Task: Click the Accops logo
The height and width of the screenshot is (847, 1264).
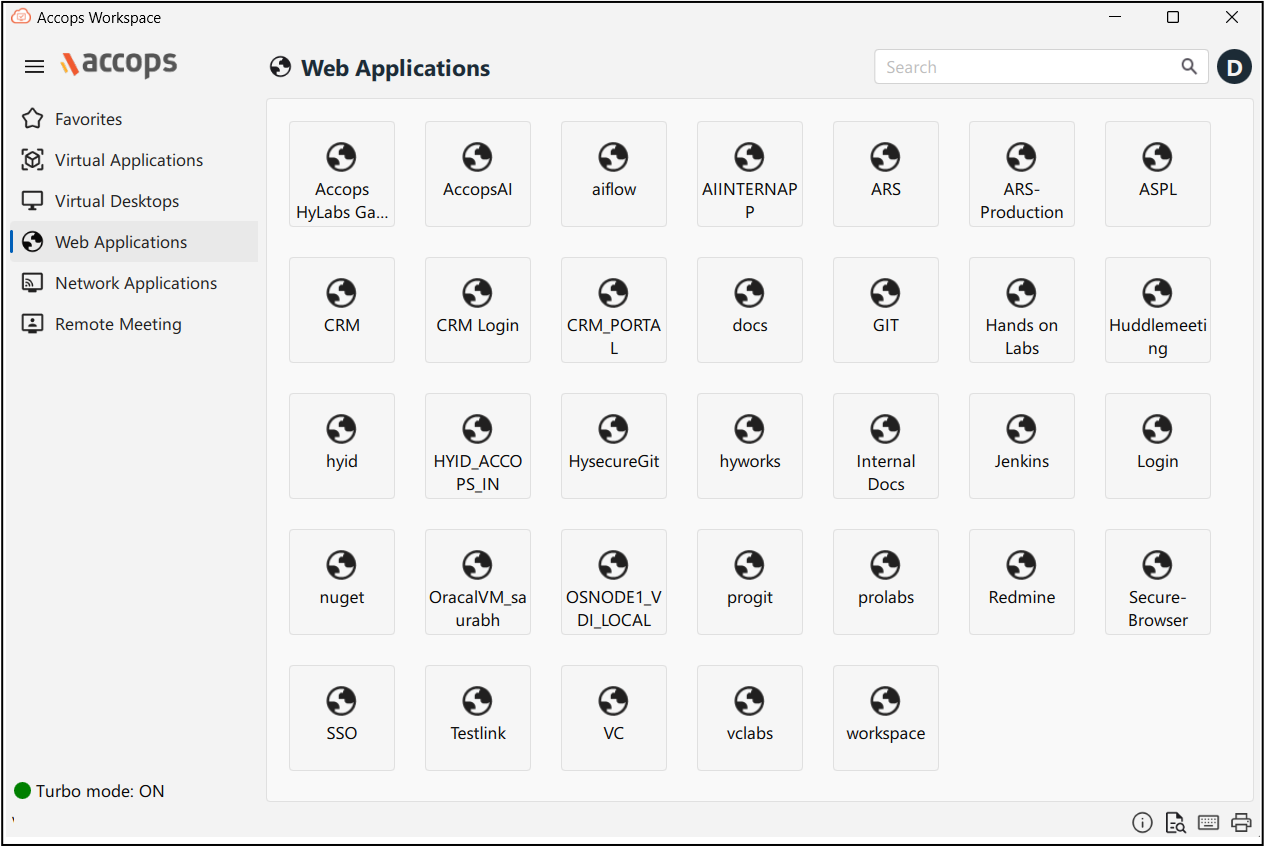Action: (118, 64)
